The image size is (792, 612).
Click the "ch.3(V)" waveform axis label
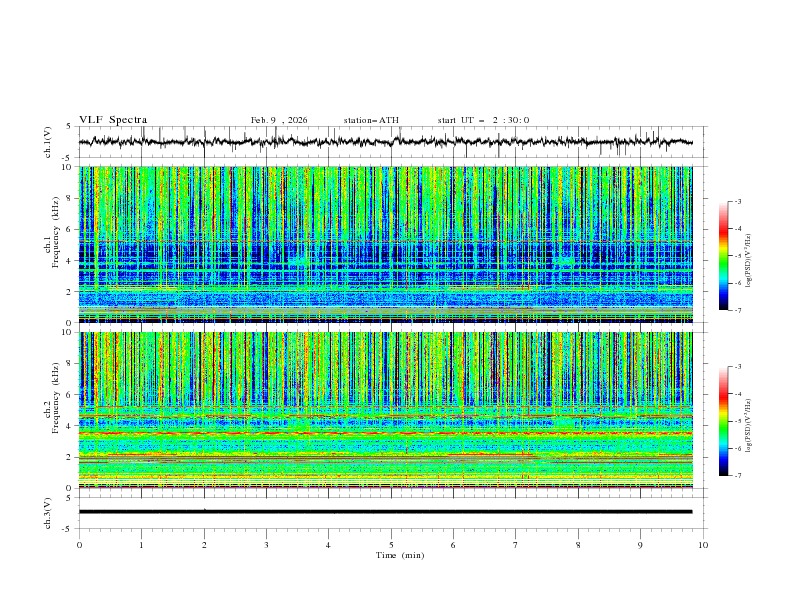click(x=48, y=512)
